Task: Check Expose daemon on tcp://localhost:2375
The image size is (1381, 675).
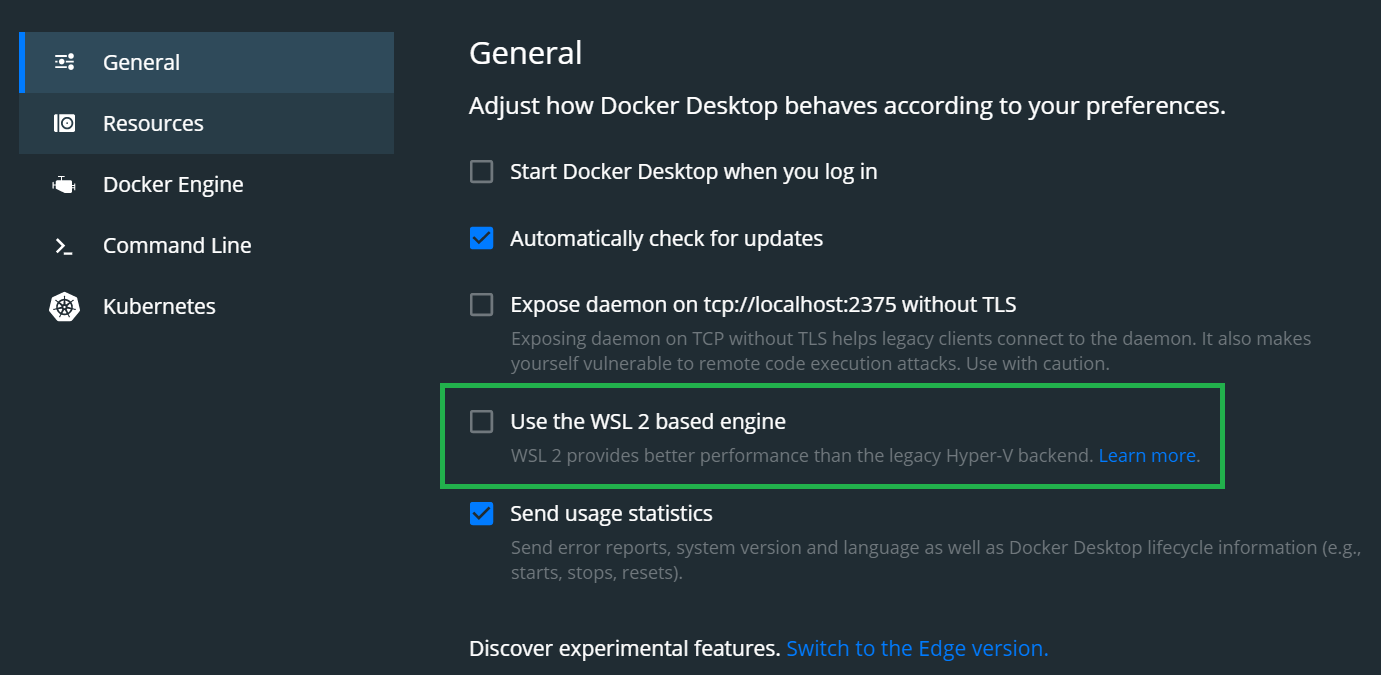Action: 481,304
